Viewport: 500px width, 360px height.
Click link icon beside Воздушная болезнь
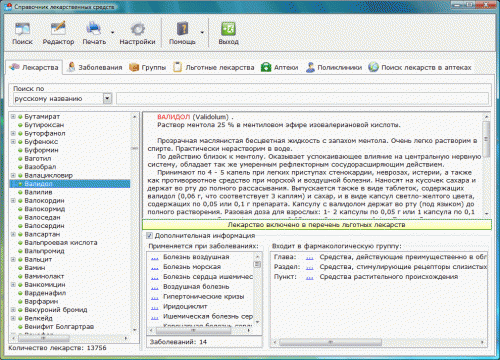(155, 288)
